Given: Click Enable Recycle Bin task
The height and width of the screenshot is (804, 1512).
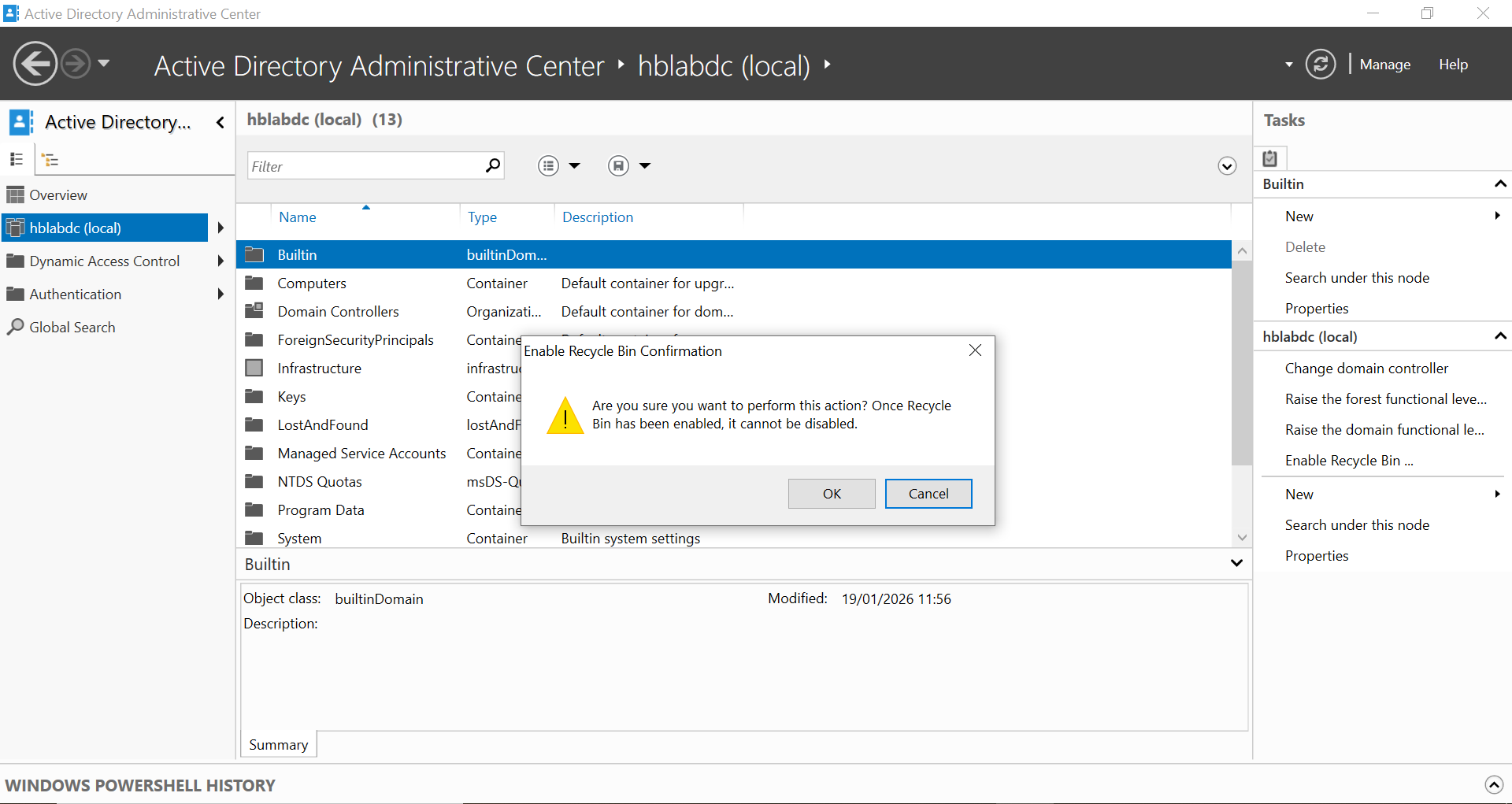Looking at the screenshot, I should coord(1349,461).
